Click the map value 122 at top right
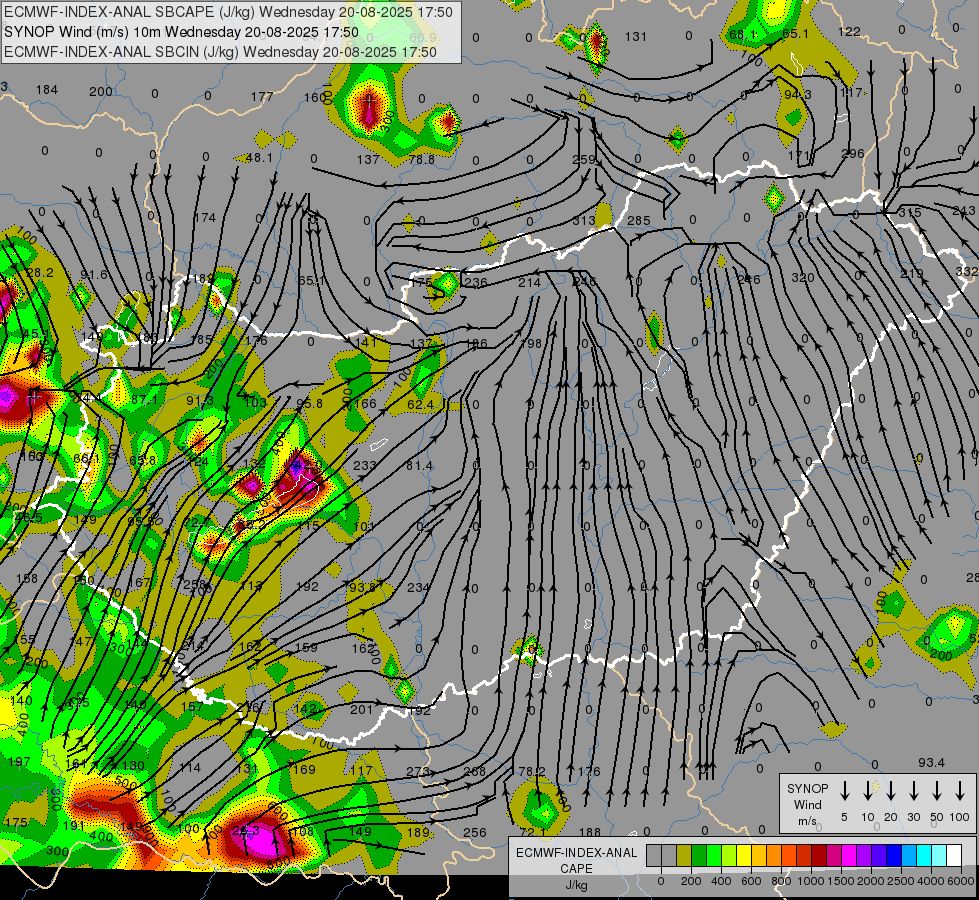This screenshot has width=979, height=900. (x=849, y=31)
